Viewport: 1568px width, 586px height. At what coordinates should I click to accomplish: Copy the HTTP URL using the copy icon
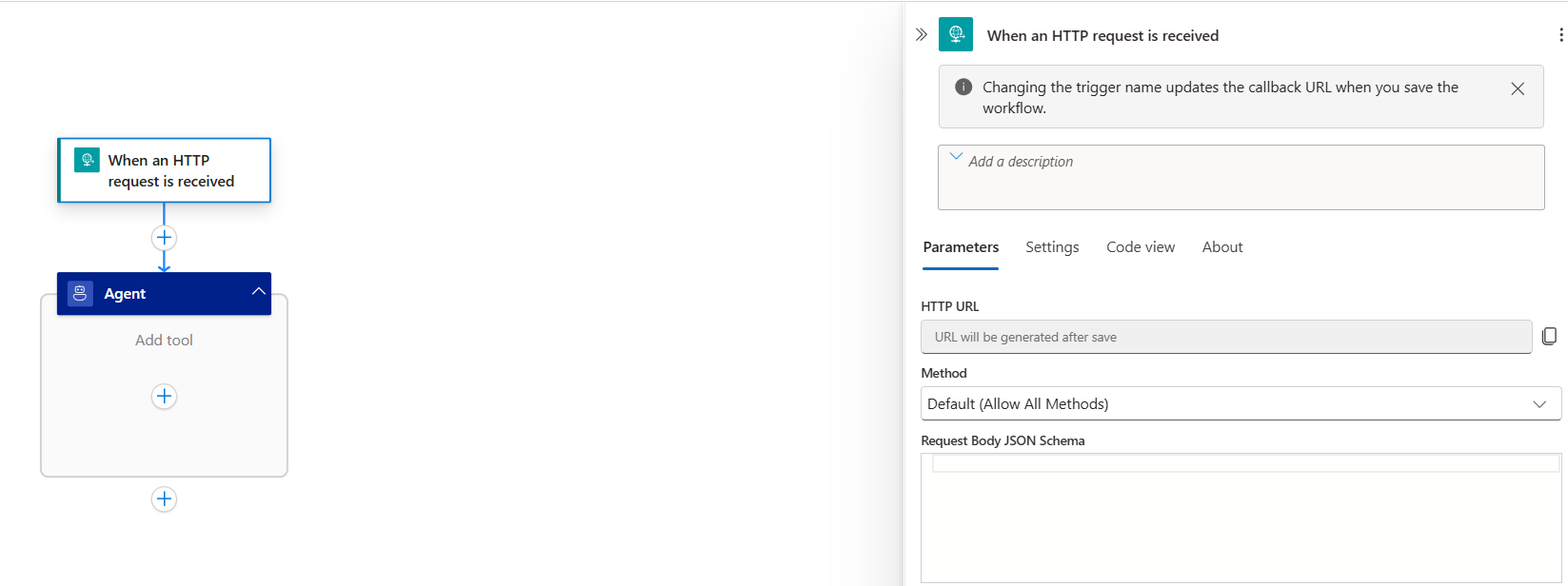(x=1550, y=336)
